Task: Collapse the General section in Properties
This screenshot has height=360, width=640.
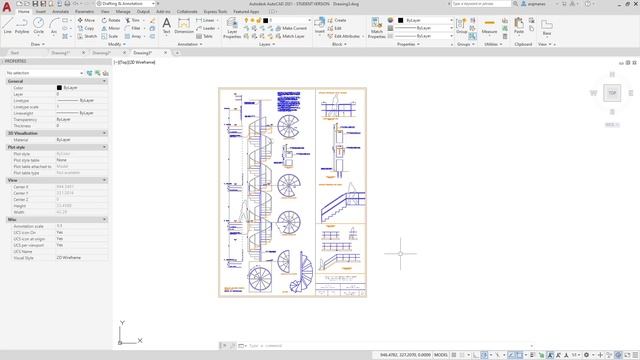Action: [x=104, y=81]
